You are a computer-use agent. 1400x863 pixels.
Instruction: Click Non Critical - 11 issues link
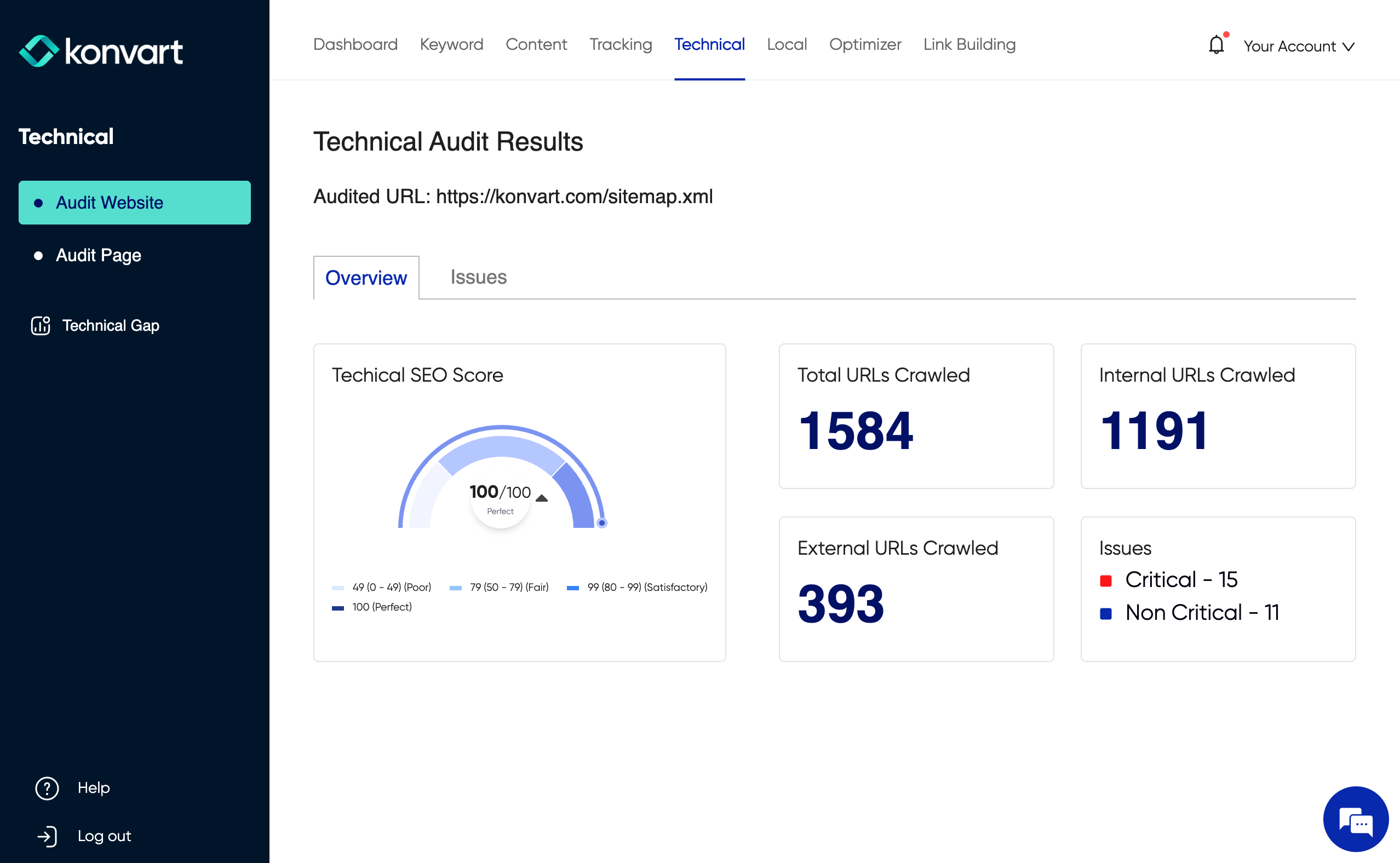coord(1202,613)
